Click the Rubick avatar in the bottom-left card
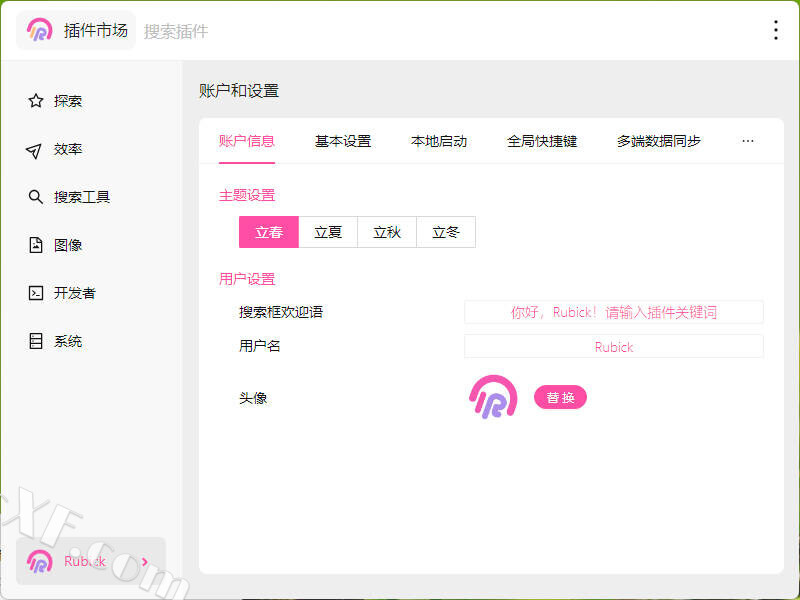 click(40, 561)
